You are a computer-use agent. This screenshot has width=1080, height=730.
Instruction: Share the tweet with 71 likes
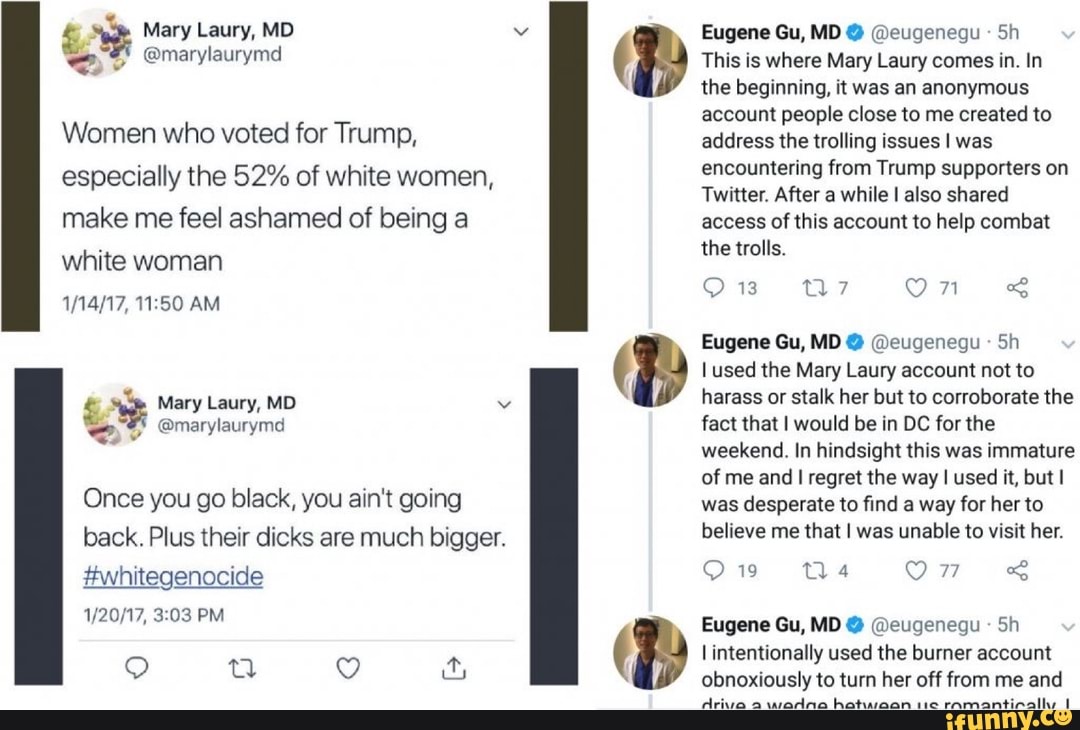click(1017, 289)
